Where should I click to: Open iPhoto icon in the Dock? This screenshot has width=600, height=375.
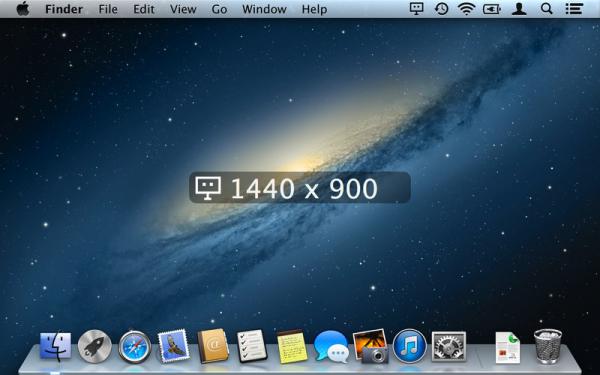click(370, 346)
